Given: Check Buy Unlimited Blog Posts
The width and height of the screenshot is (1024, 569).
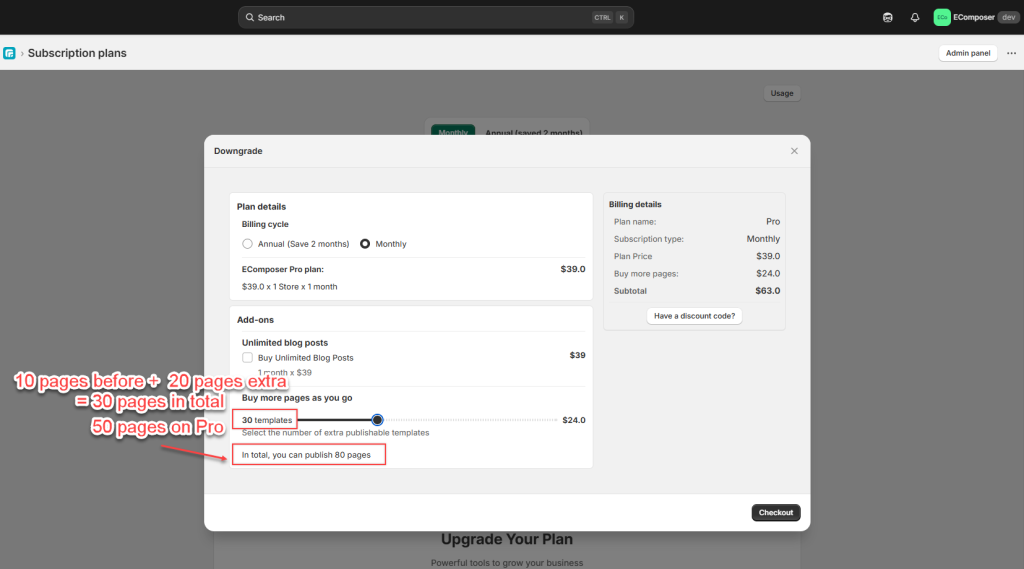Looking at the screenshot, I should pos(248,357).
